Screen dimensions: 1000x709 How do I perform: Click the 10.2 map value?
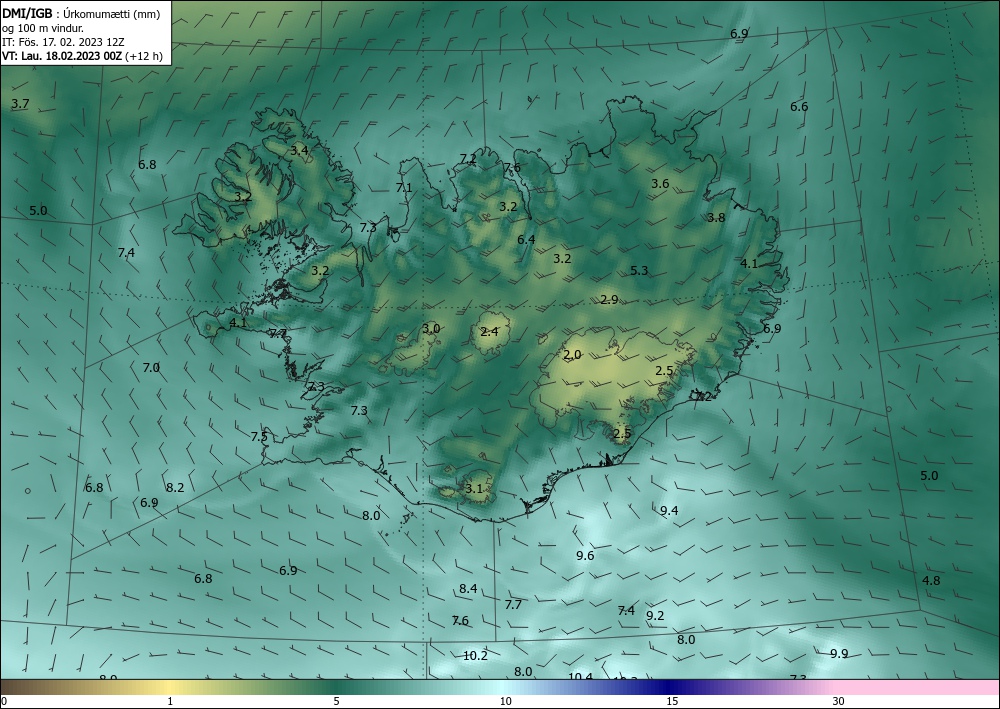point(475,655)
